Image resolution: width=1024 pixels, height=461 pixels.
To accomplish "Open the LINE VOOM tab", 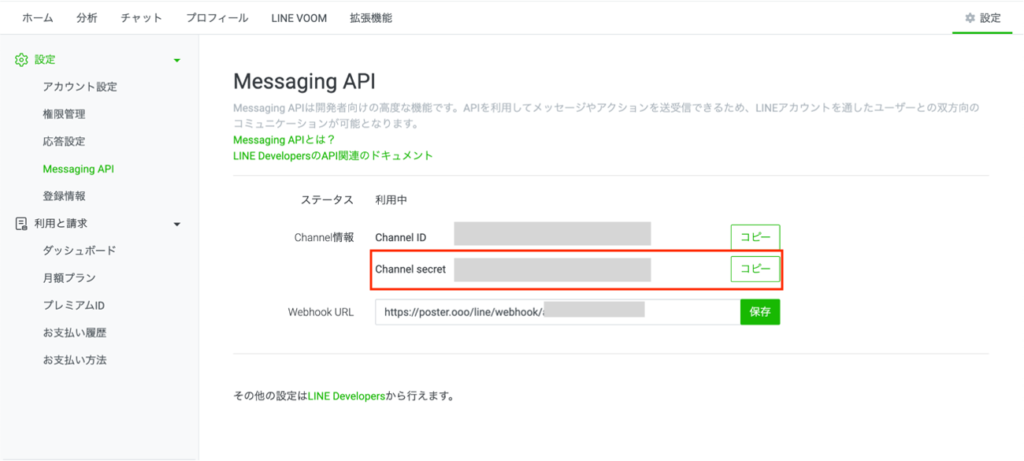I will (x=300, y=18).
